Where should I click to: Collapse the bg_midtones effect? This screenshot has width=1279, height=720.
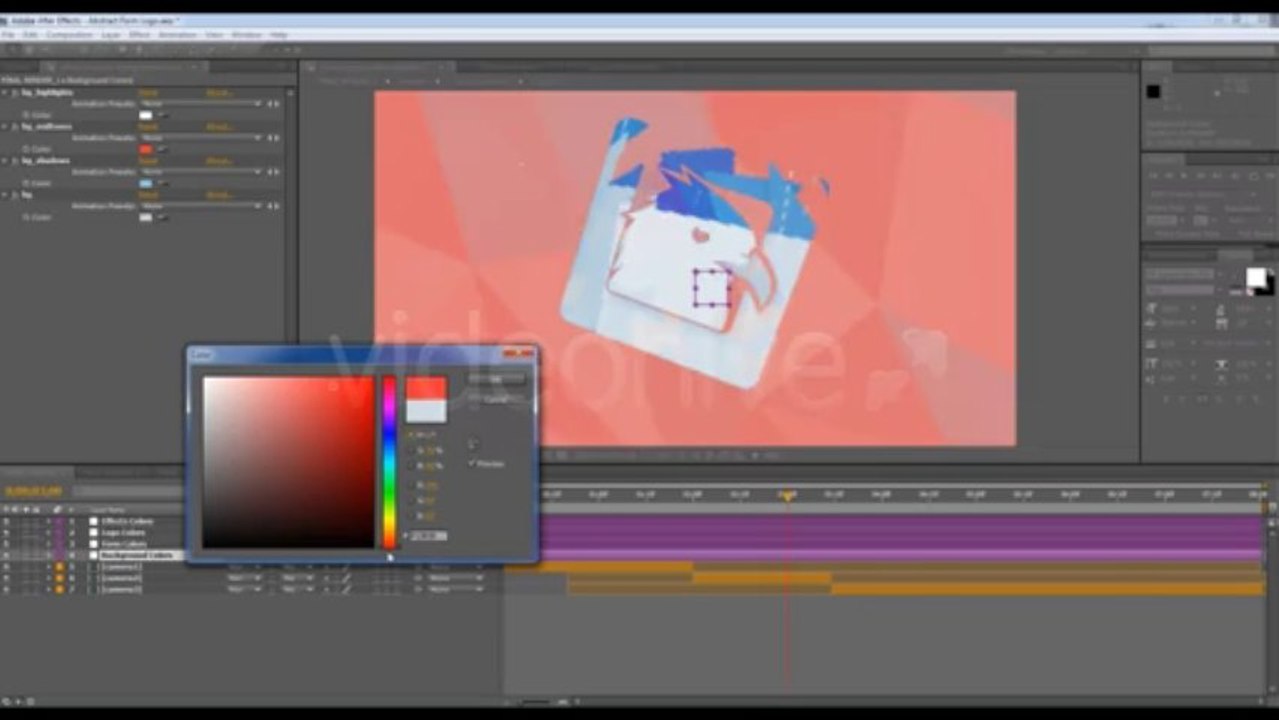pos(5,127)
